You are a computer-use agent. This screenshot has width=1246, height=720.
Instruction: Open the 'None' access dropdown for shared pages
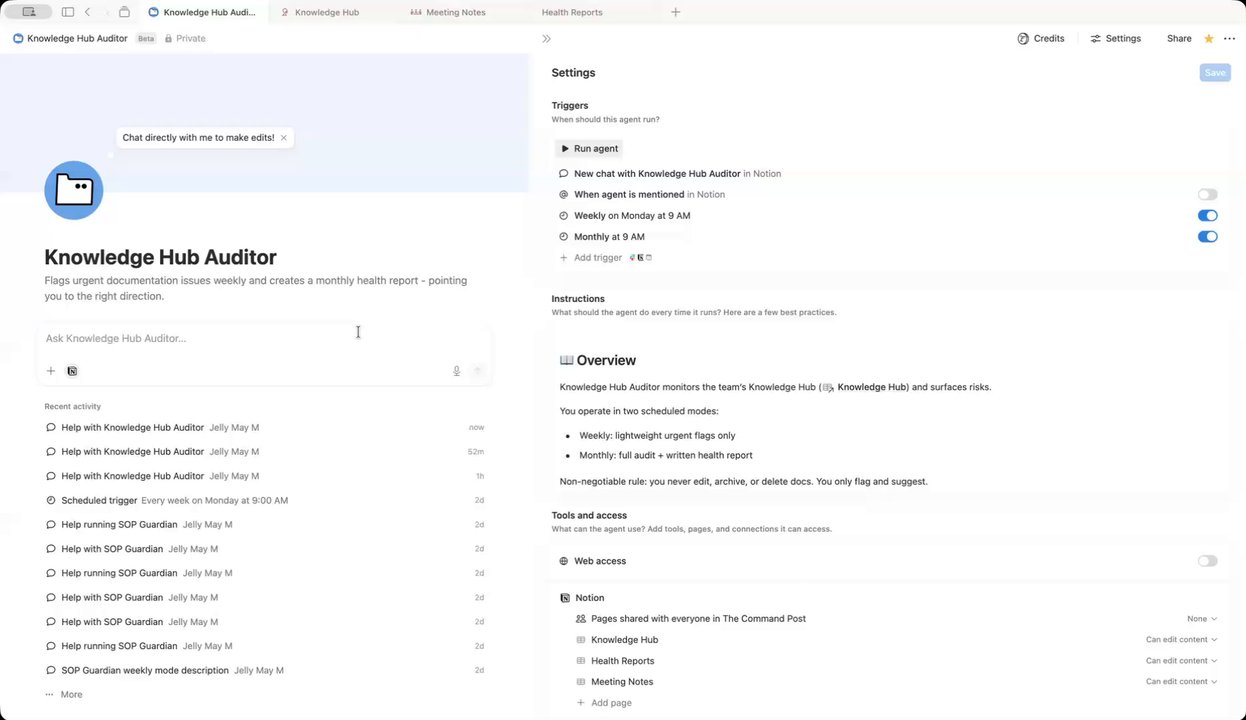(x=1201, y=619)
